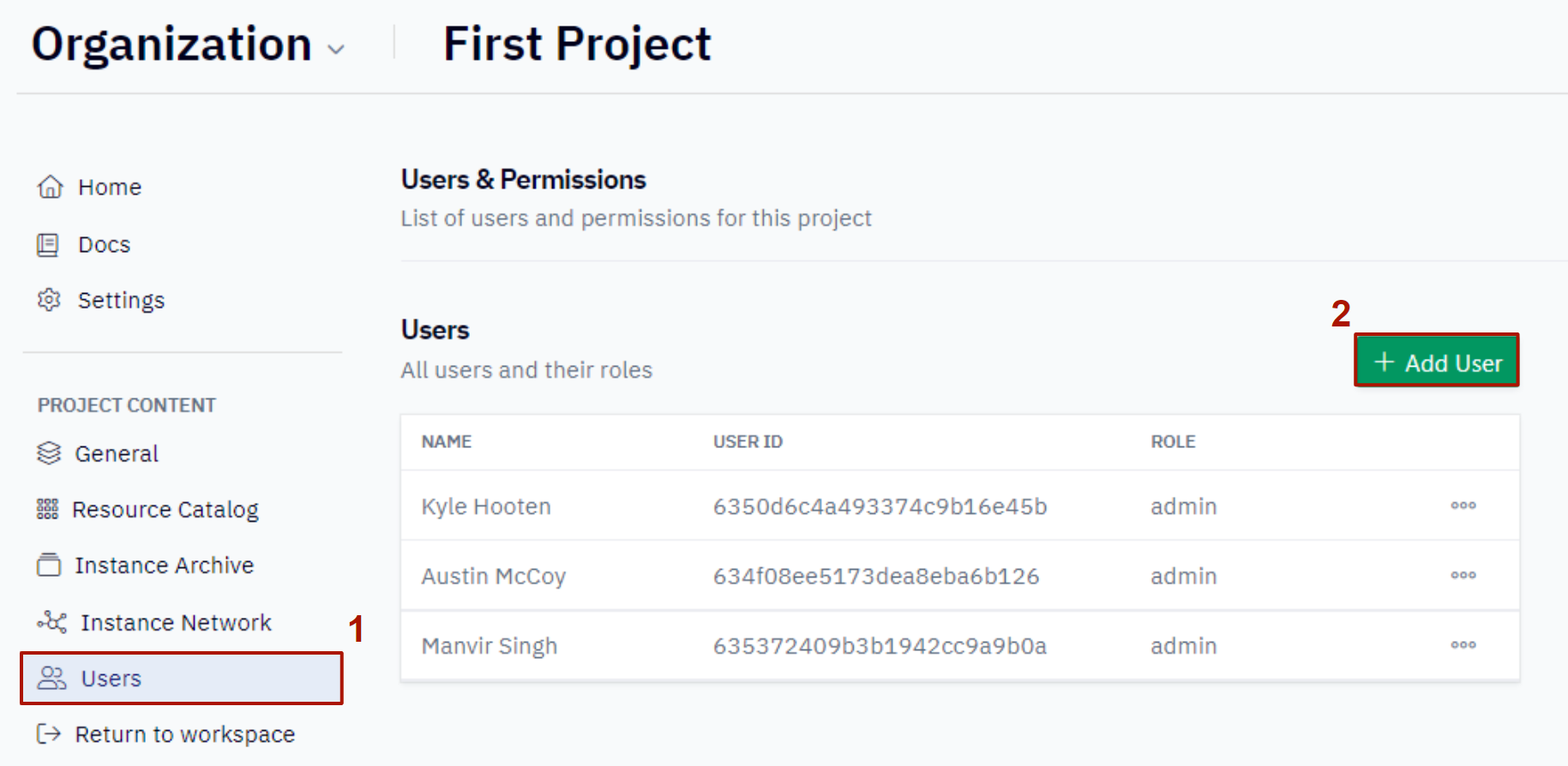
Task: Open the Resource Catalog grid icon
Action: pos(47,509)
